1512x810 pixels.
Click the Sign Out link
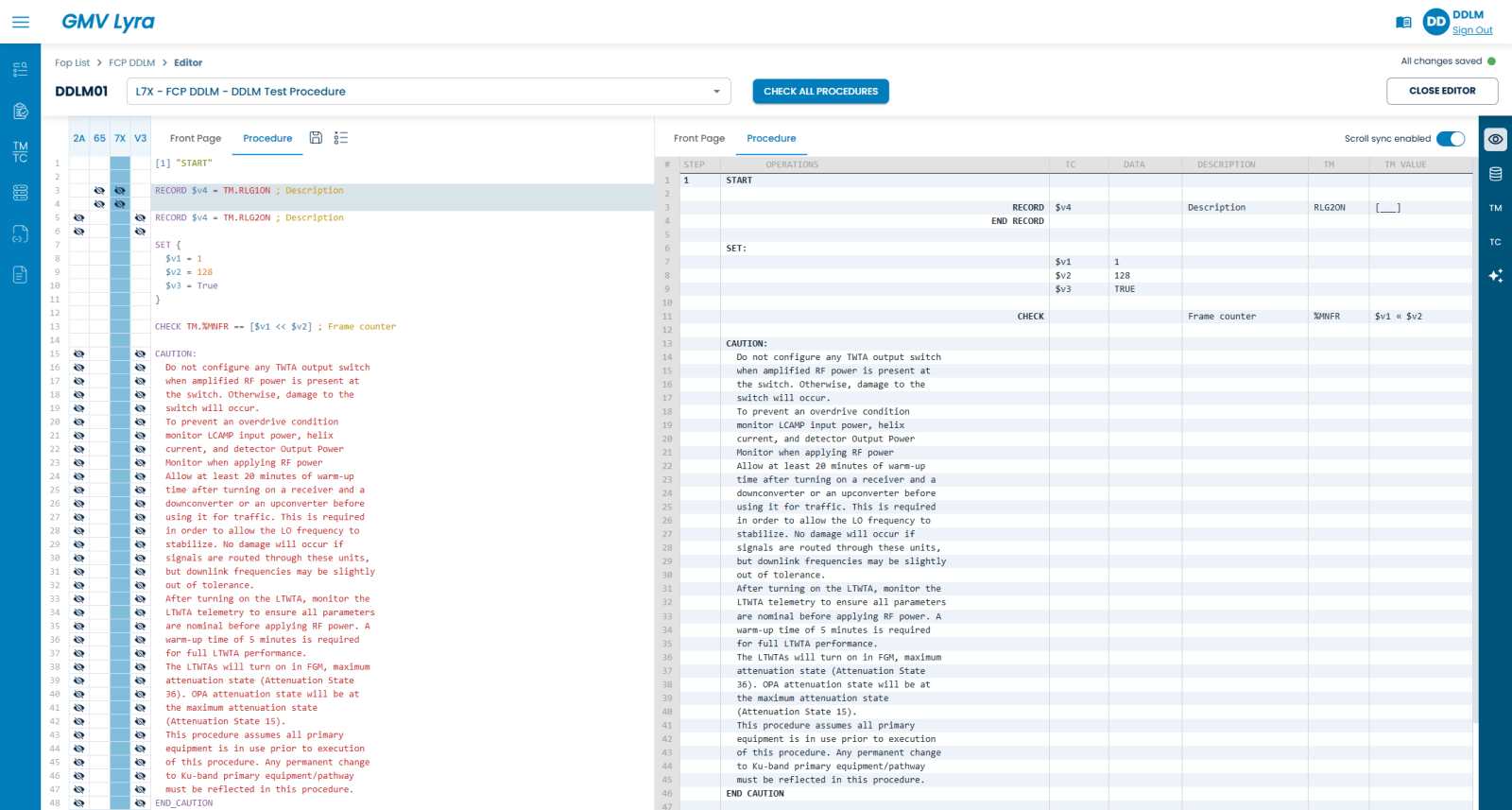pos(1471,30)
